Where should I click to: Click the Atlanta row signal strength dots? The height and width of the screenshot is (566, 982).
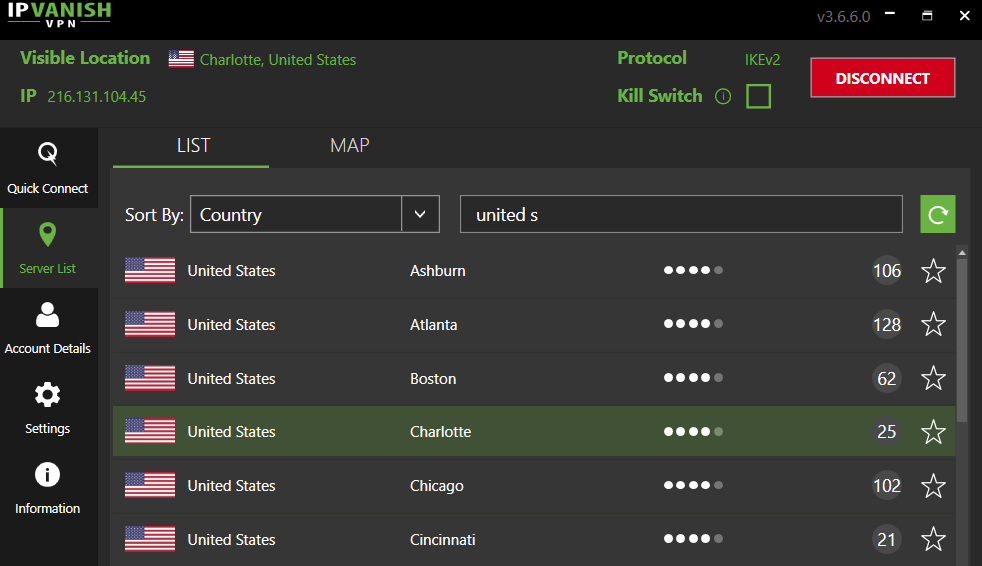coord(693,324)
